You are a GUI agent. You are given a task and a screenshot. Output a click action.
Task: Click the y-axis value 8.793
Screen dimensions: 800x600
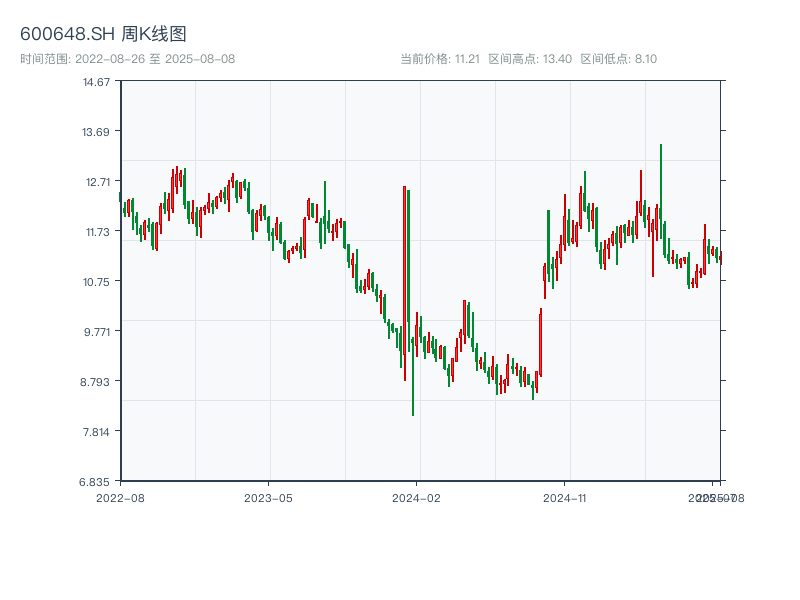pyautogui.click(x=95, y=382)
